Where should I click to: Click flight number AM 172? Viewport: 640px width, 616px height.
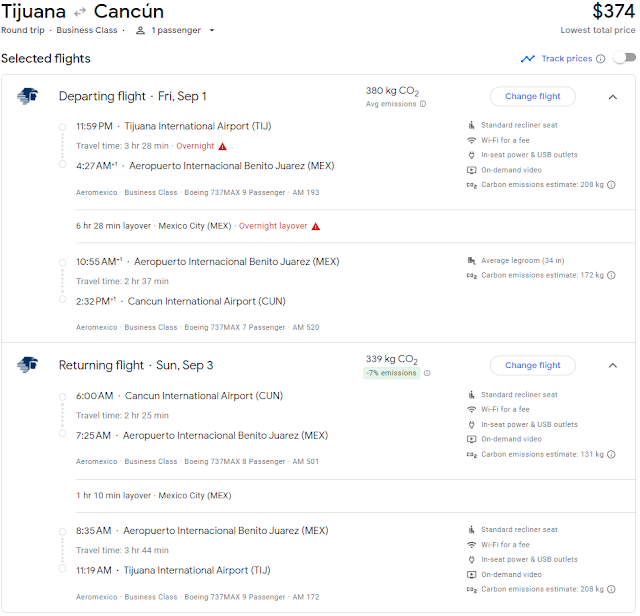(307, 599)
